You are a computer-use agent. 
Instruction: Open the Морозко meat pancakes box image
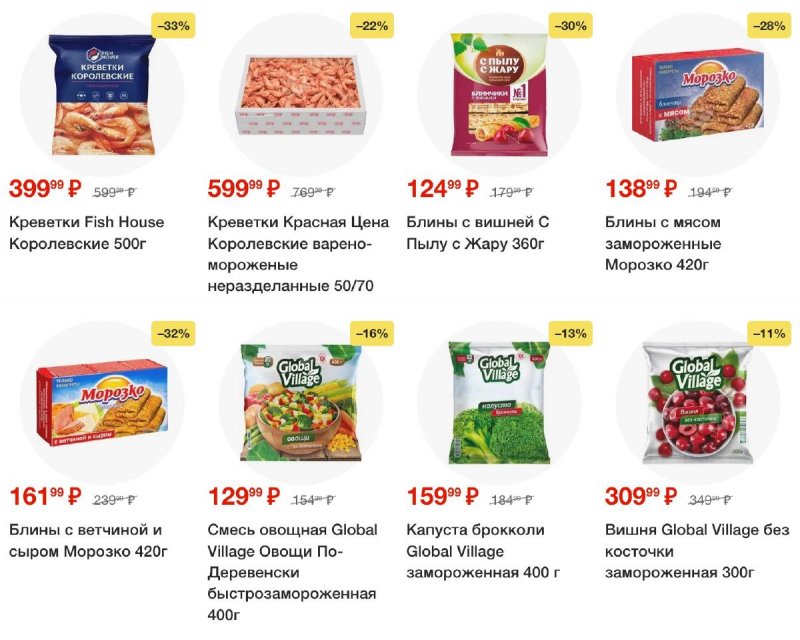click(698, 96)
